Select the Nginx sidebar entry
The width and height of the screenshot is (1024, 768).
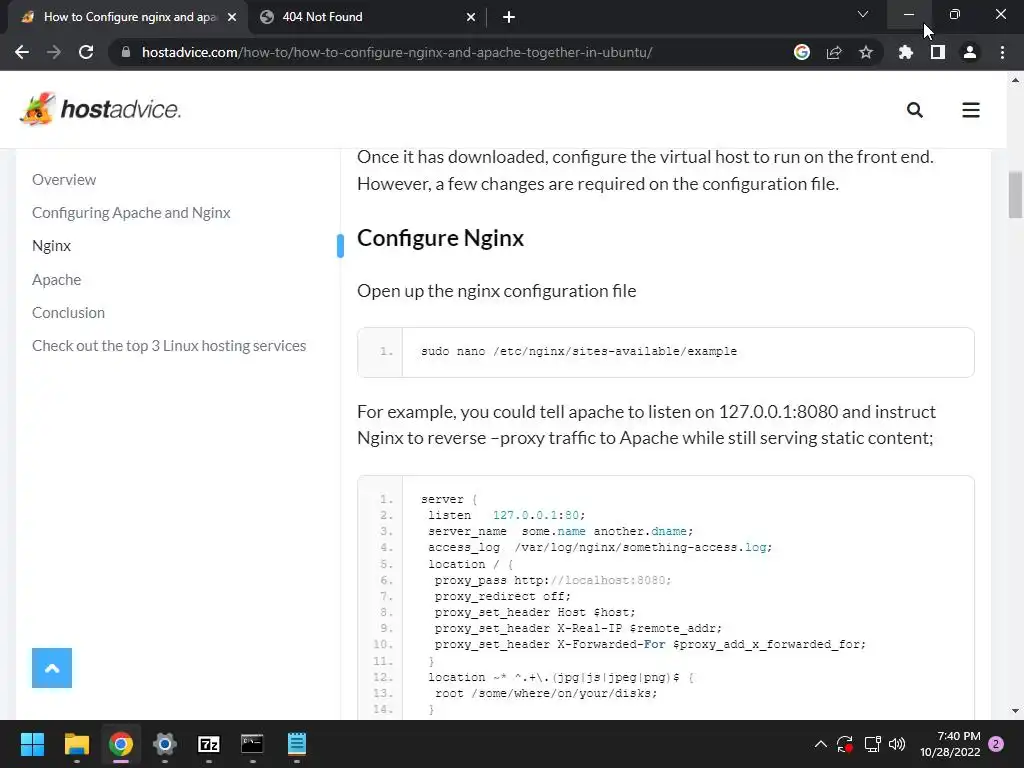point(52,246)
